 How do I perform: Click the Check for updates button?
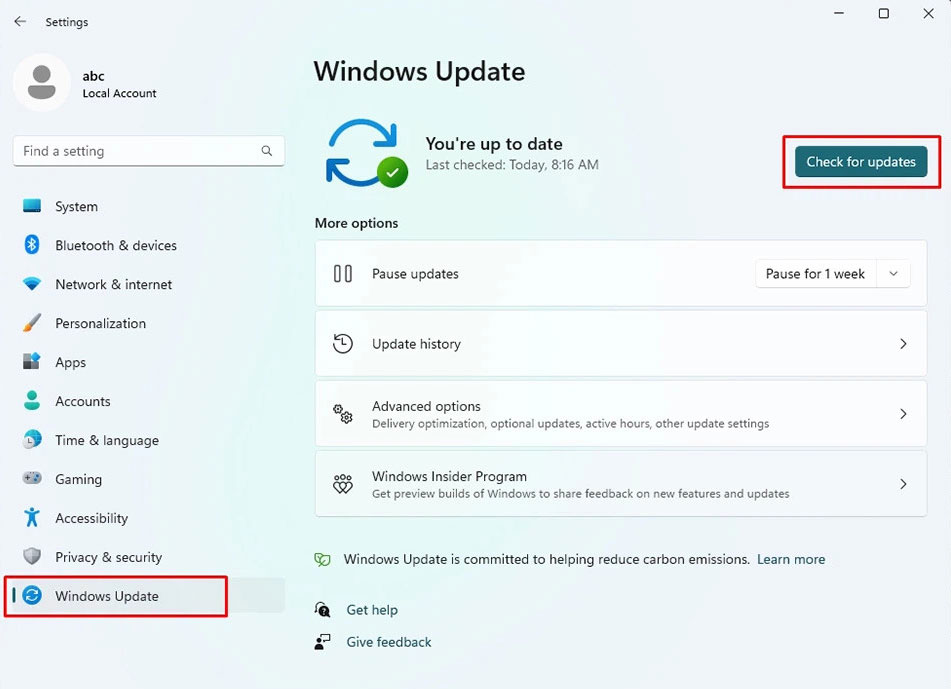click(859, 162)
